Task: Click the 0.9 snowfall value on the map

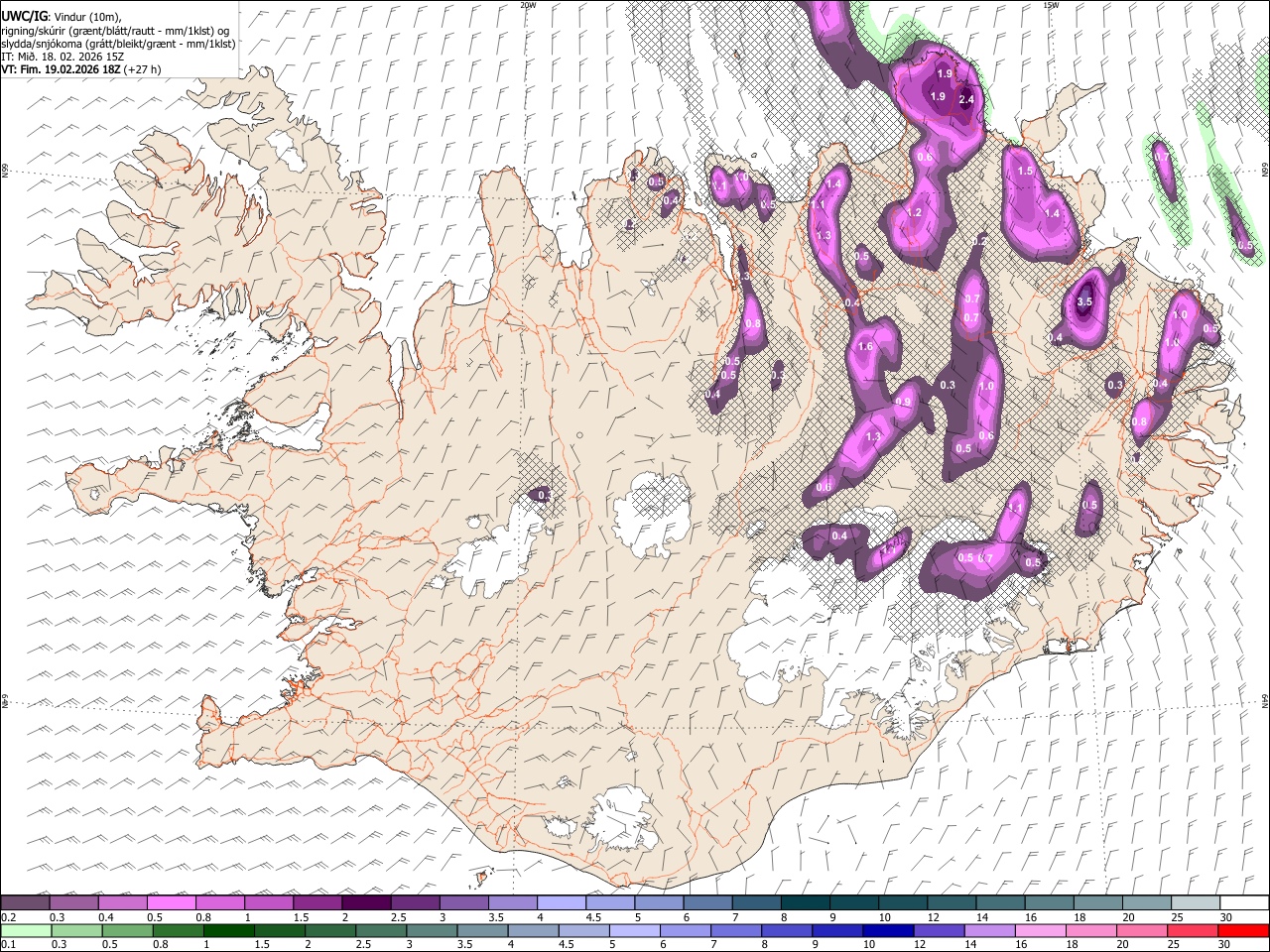Action: 904,403
